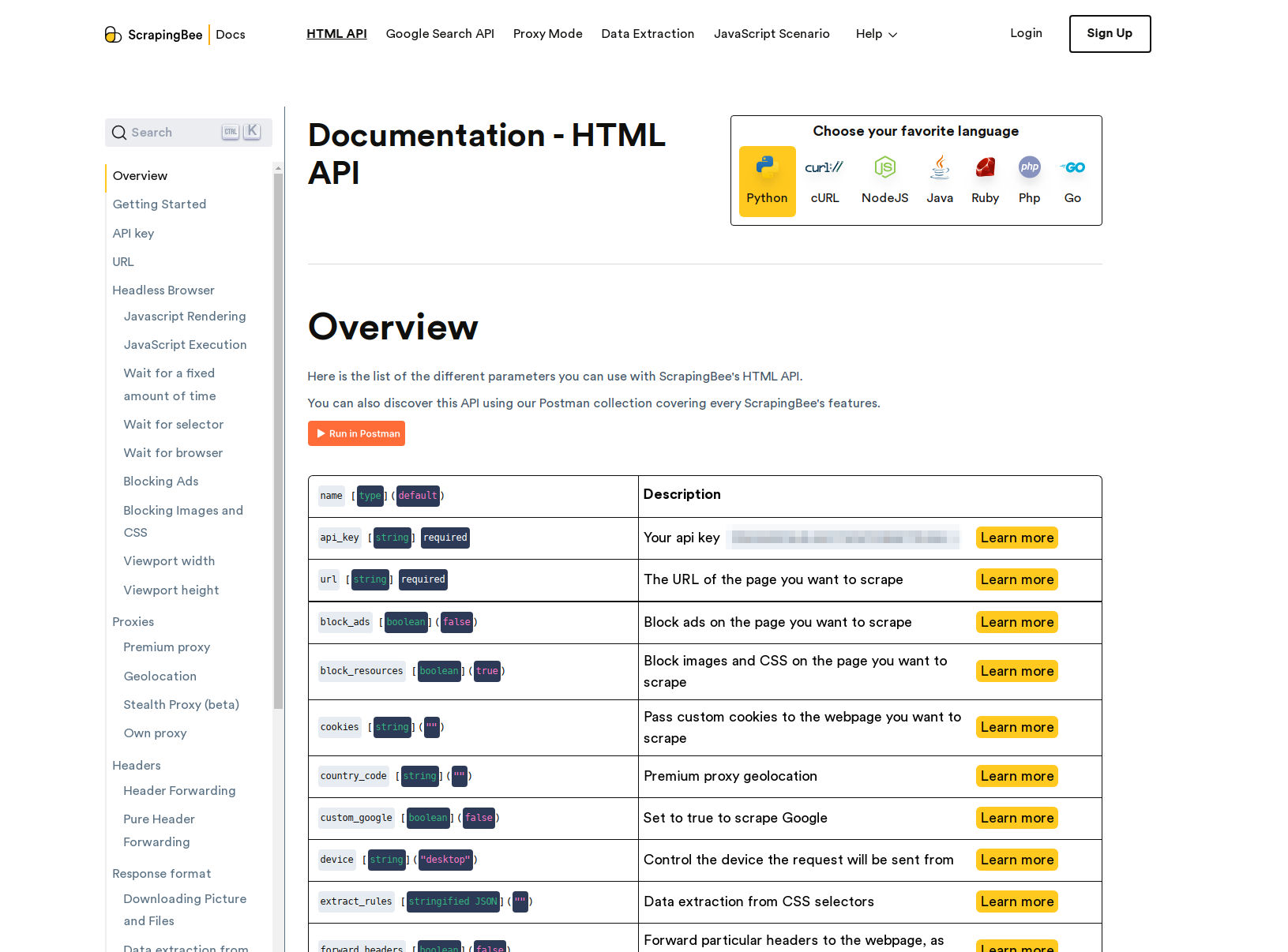
Task: Click the Sign Up button
Action: [1110, 34]
